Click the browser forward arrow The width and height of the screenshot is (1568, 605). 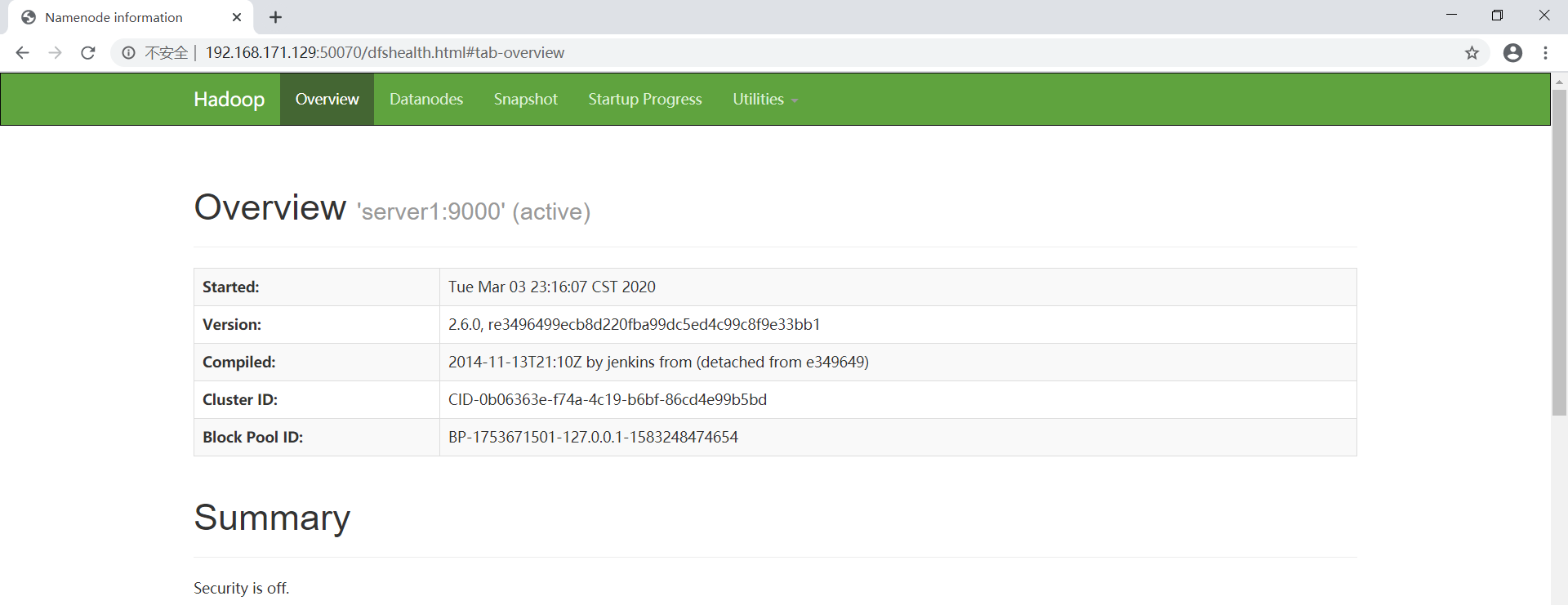click(55, 53)
